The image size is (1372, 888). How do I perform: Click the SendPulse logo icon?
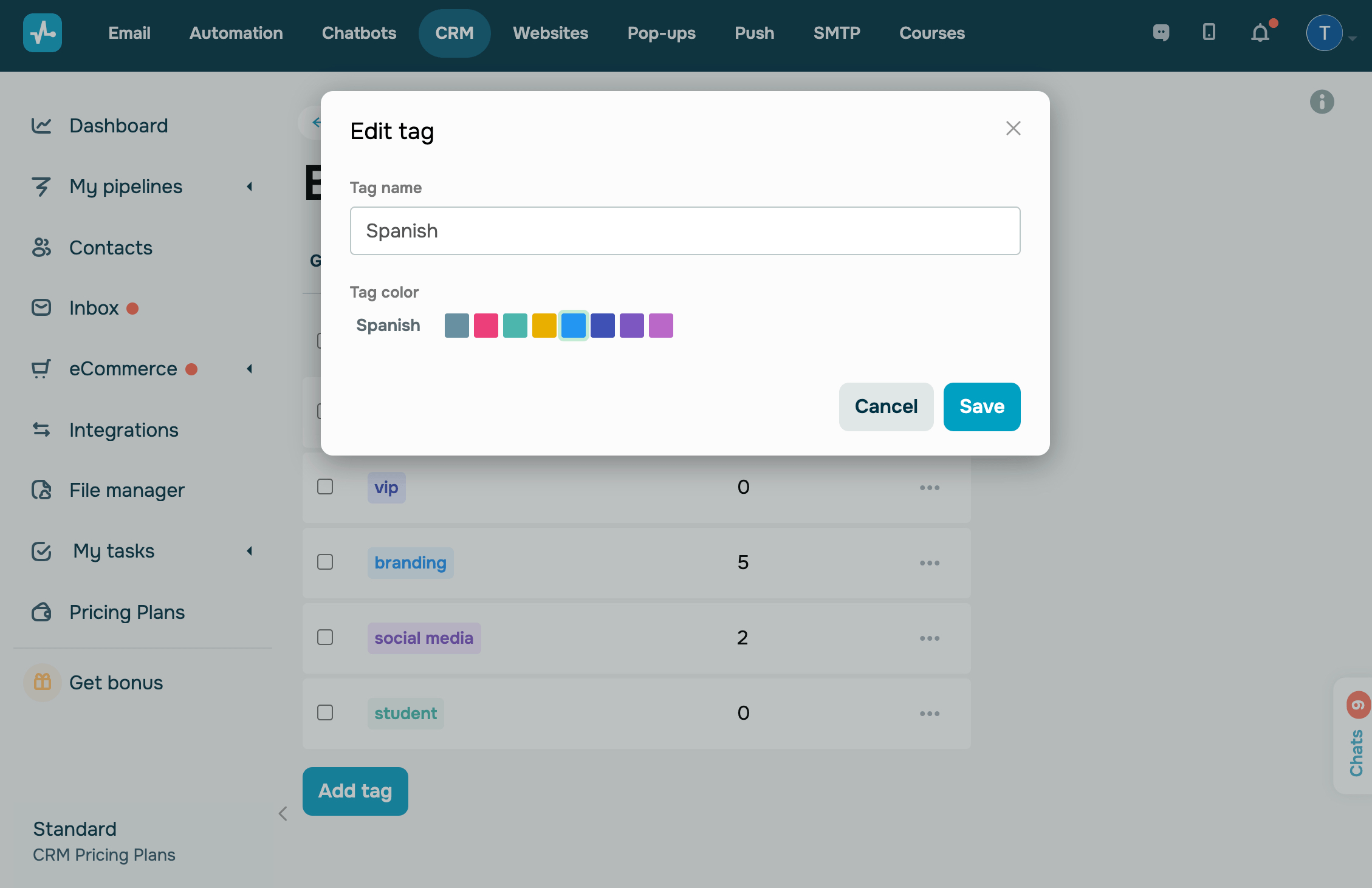[43, 33]
